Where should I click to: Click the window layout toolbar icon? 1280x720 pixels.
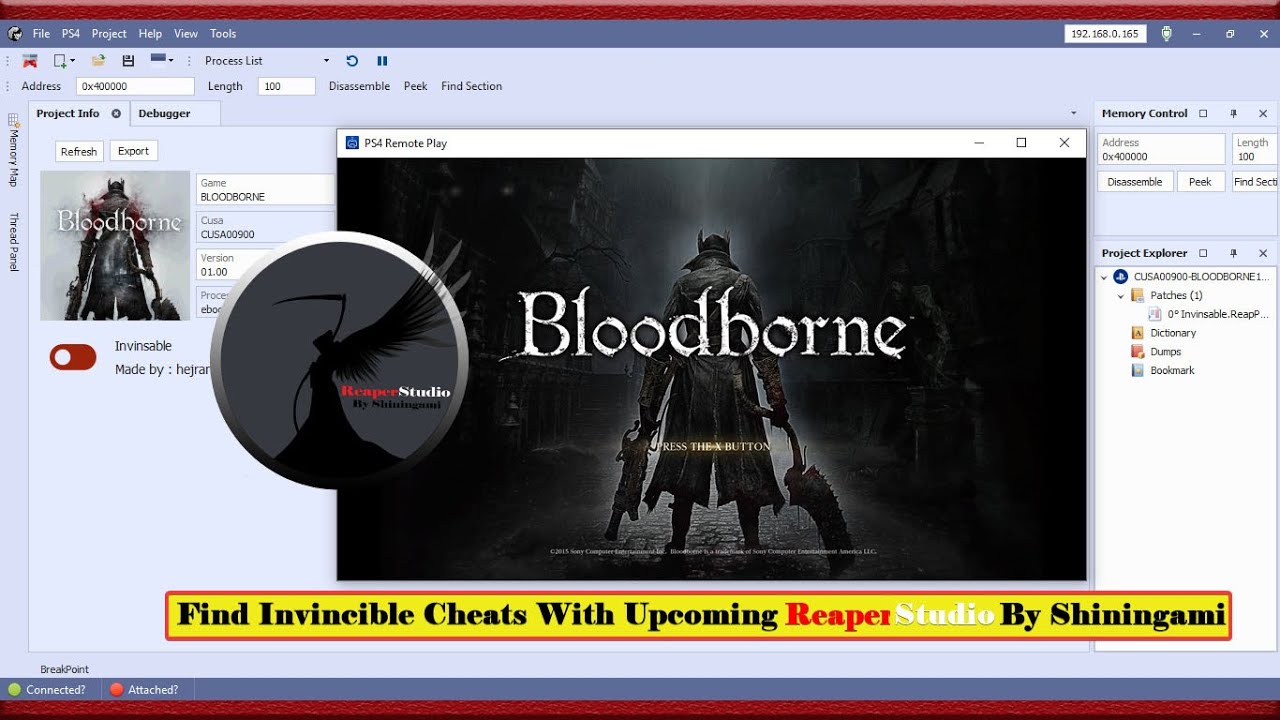pyautogui.click(x=157, y=59)
